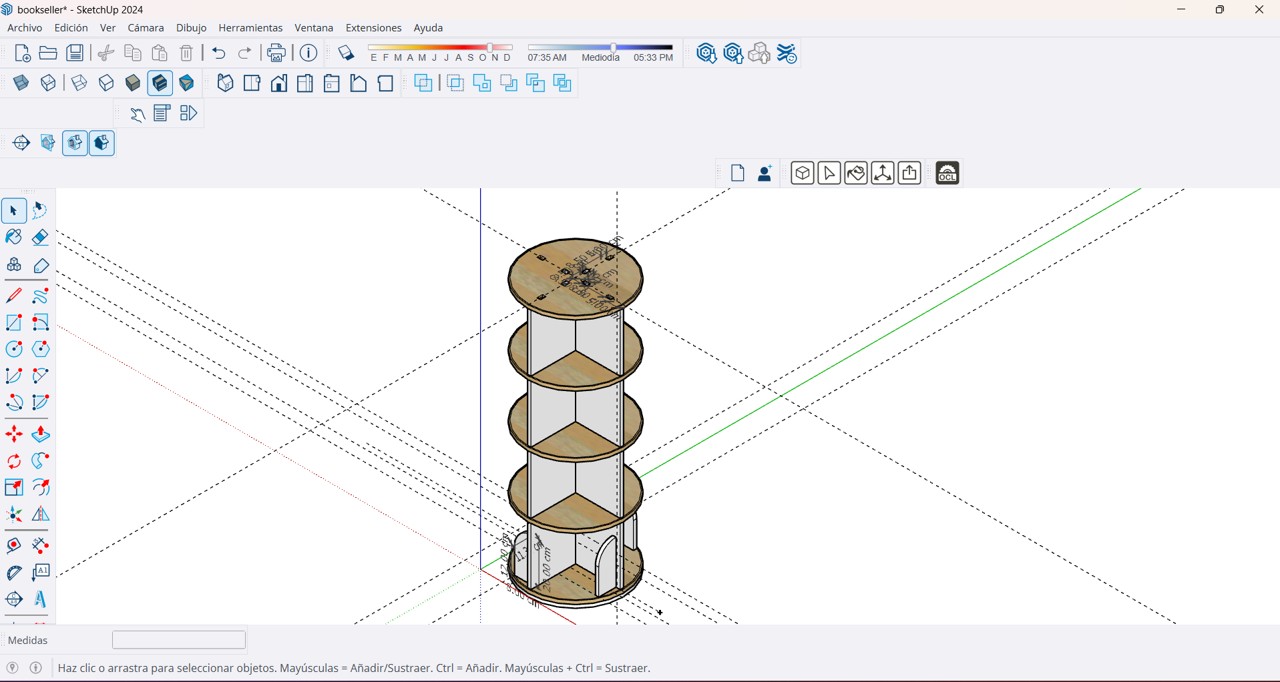
Task: Click the Cut scissors icon
Action: (x=106, y=53)
